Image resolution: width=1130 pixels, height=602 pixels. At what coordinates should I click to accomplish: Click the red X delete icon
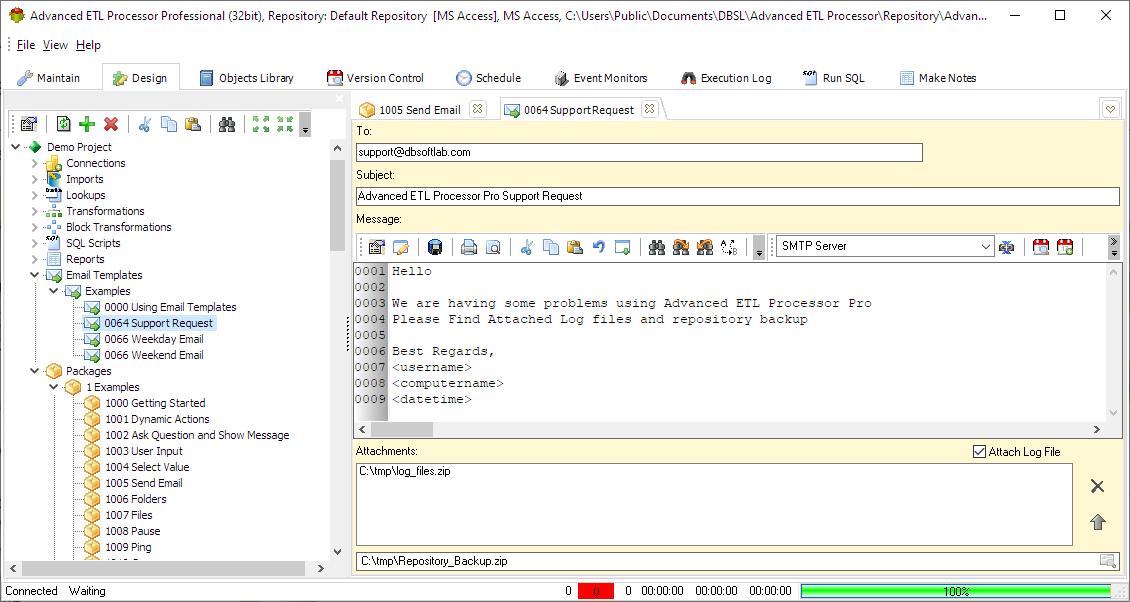(111, 124)
